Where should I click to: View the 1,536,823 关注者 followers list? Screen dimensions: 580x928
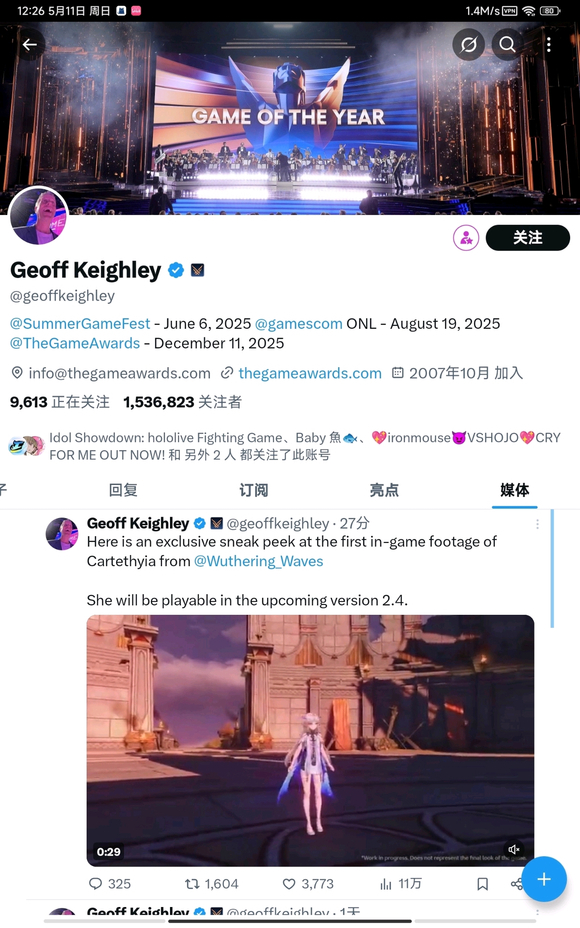[x=182, y=402]
